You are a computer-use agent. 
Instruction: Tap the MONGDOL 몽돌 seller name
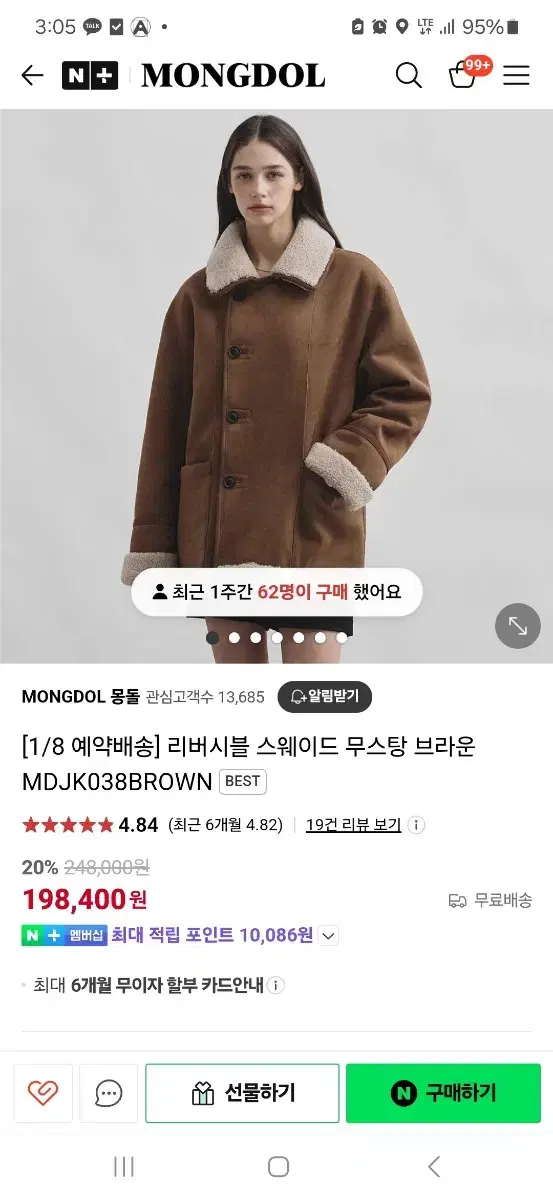(x=80, y=696)
